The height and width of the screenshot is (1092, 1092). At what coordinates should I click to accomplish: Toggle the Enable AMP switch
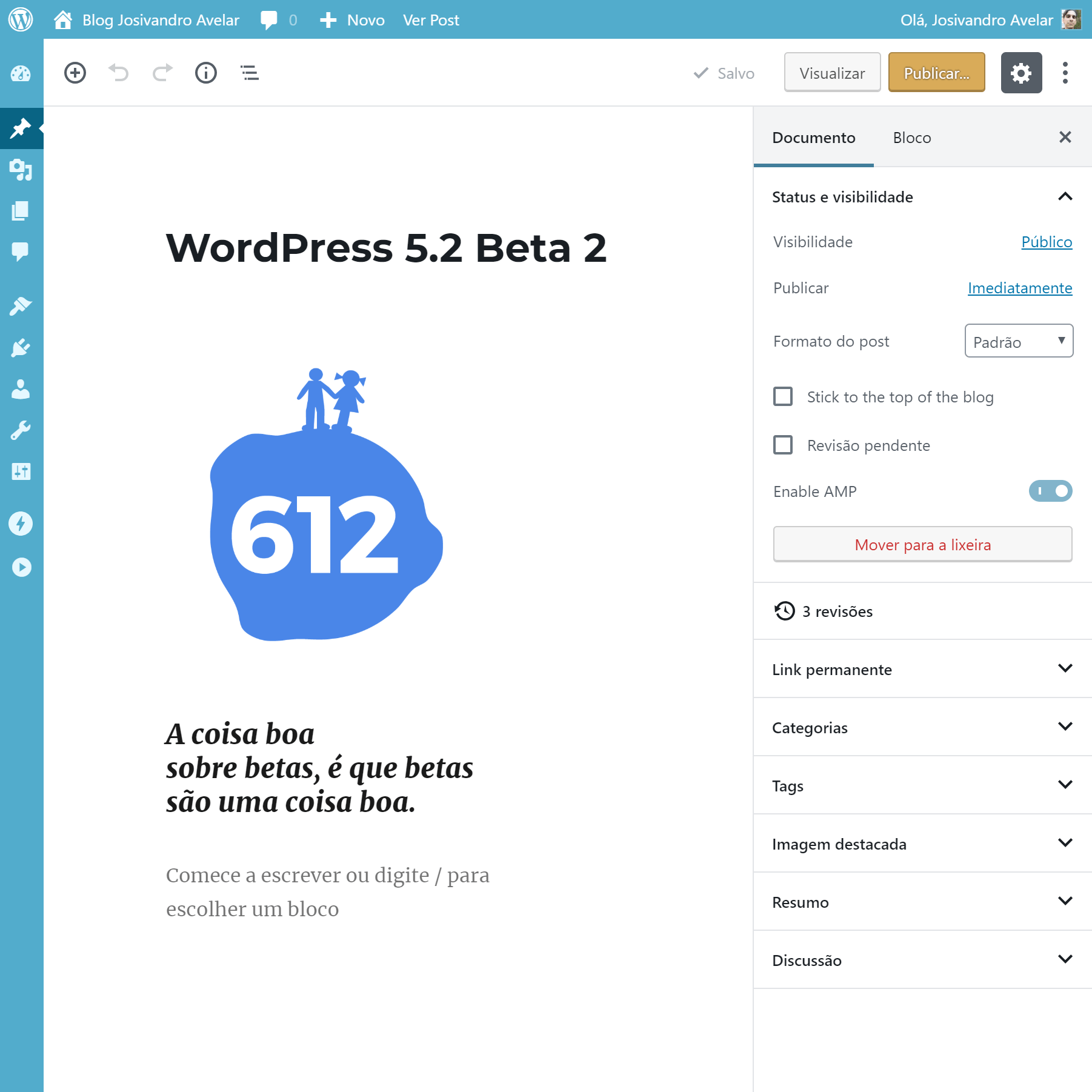1050,491
